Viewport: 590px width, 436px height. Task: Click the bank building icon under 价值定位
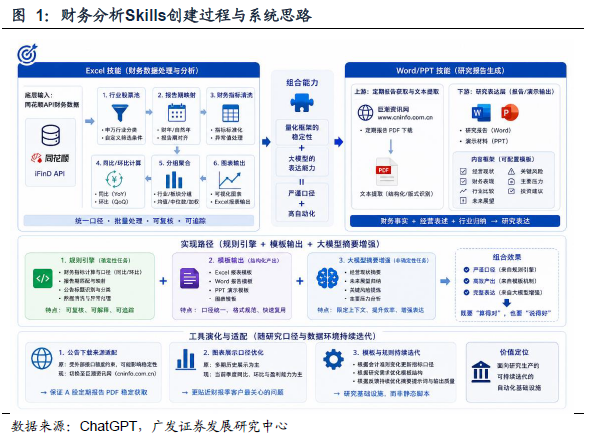tap(481, 372)
